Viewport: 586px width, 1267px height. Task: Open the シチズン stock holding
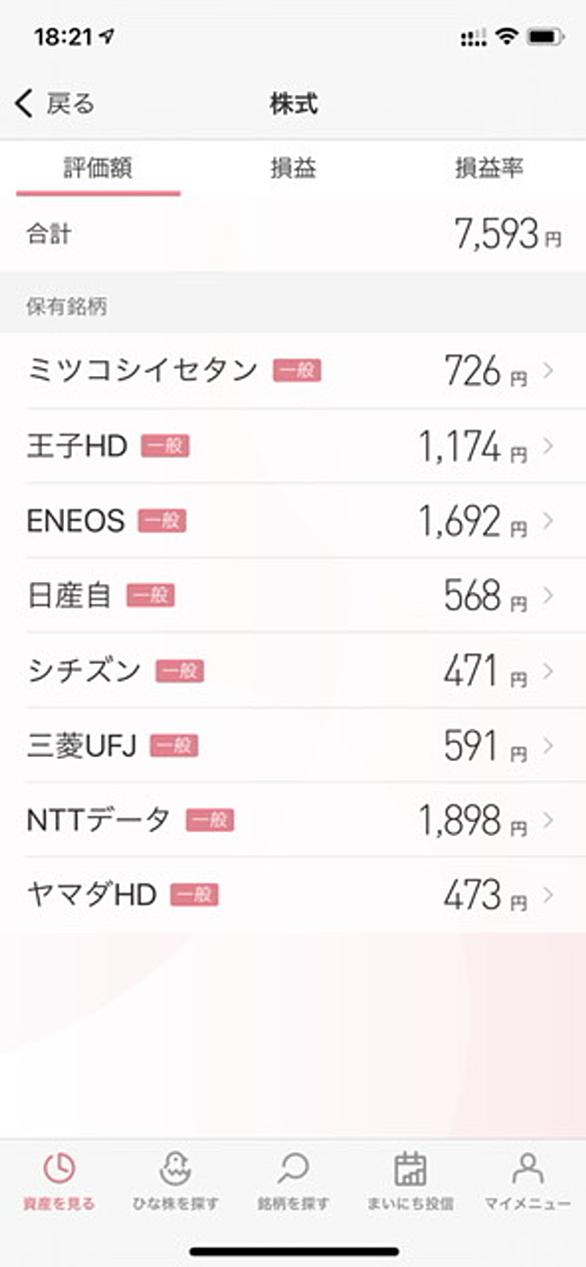(293, 670)
